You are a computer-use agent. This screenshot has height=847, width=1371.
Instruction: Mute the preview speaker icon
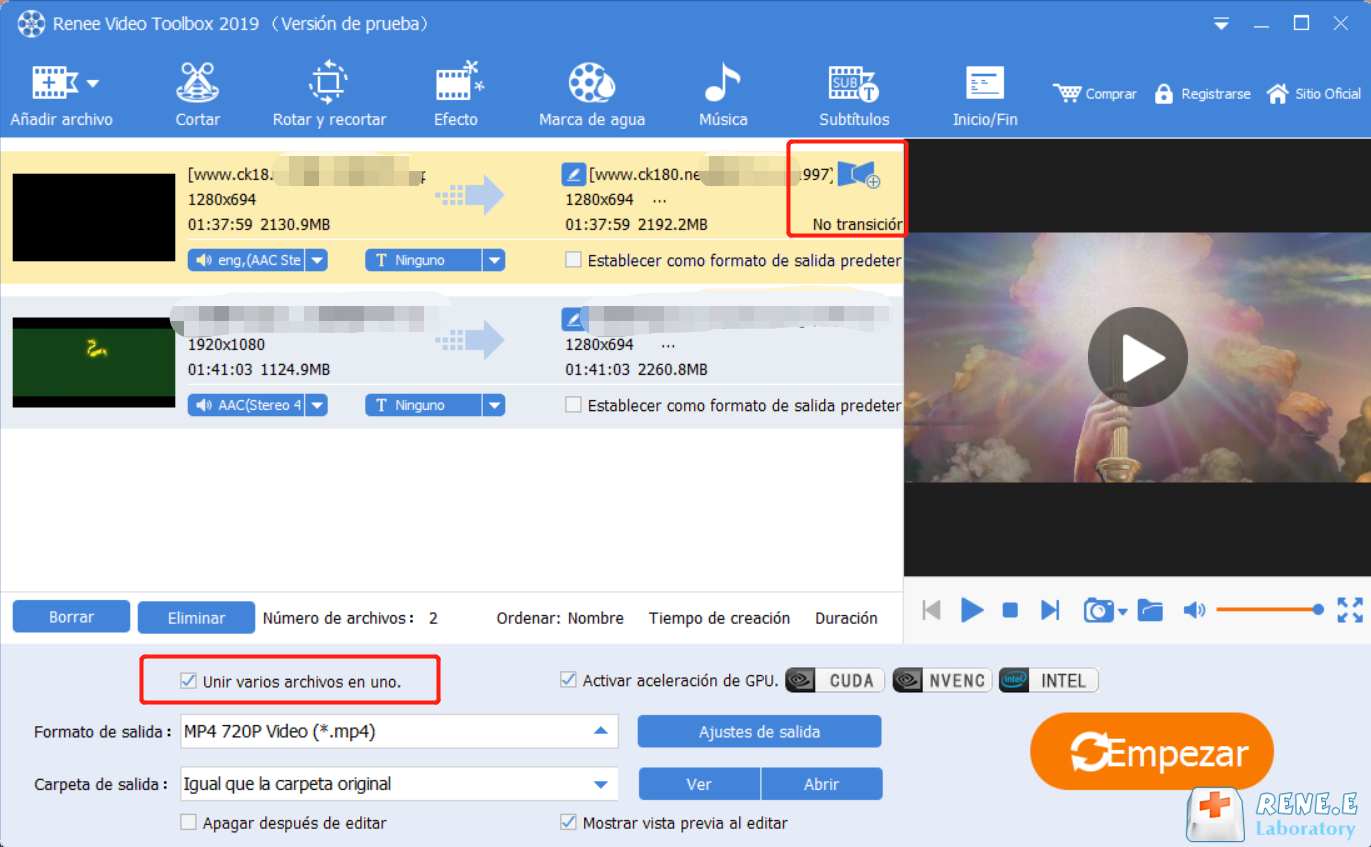1194,610
